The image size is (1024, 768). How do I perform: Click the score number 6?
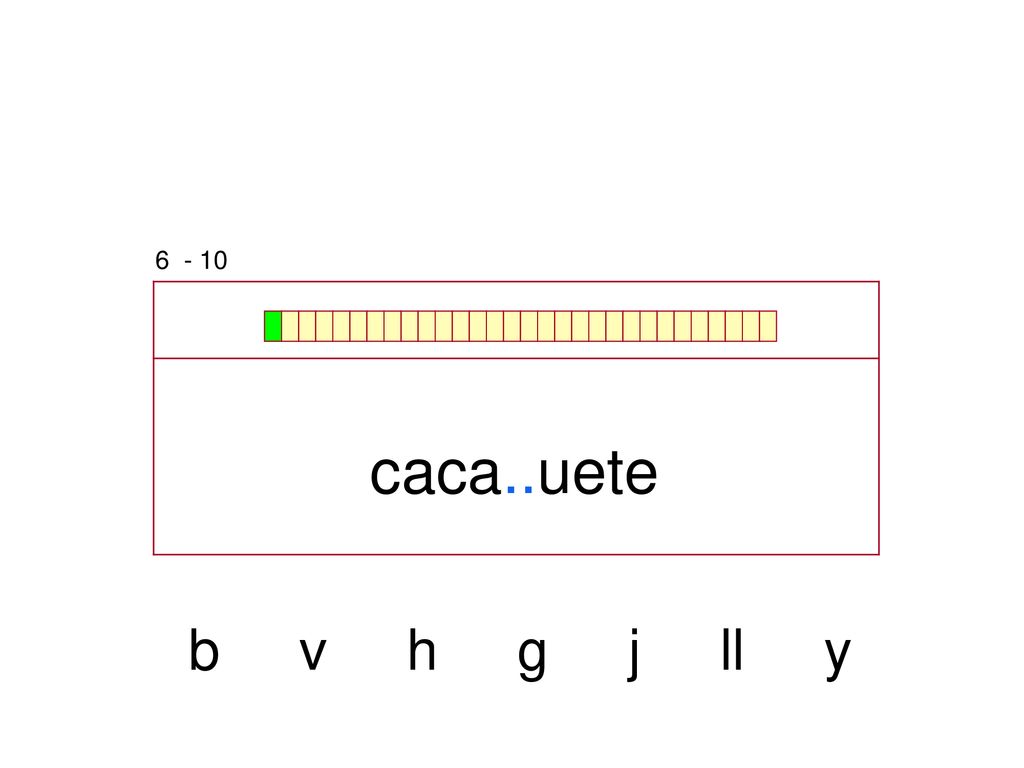162,261
